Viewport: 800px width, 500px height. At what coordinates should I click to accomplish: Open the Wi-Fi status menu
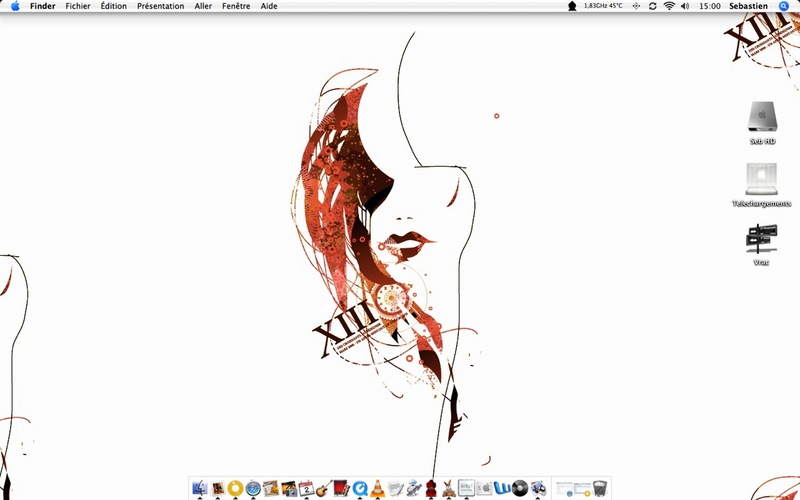pyautogui.click(x=668, y=6)
